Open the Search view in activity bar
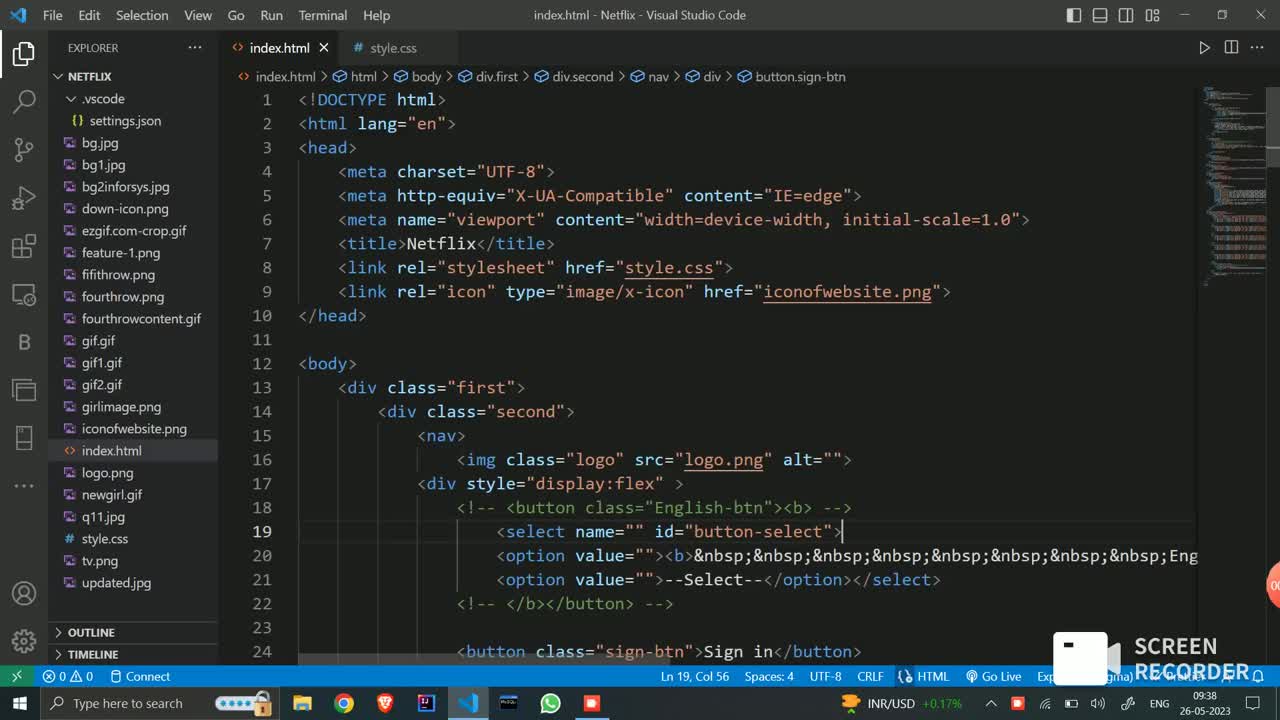Screen dimensions: 1280x720 tap(24, 101)
